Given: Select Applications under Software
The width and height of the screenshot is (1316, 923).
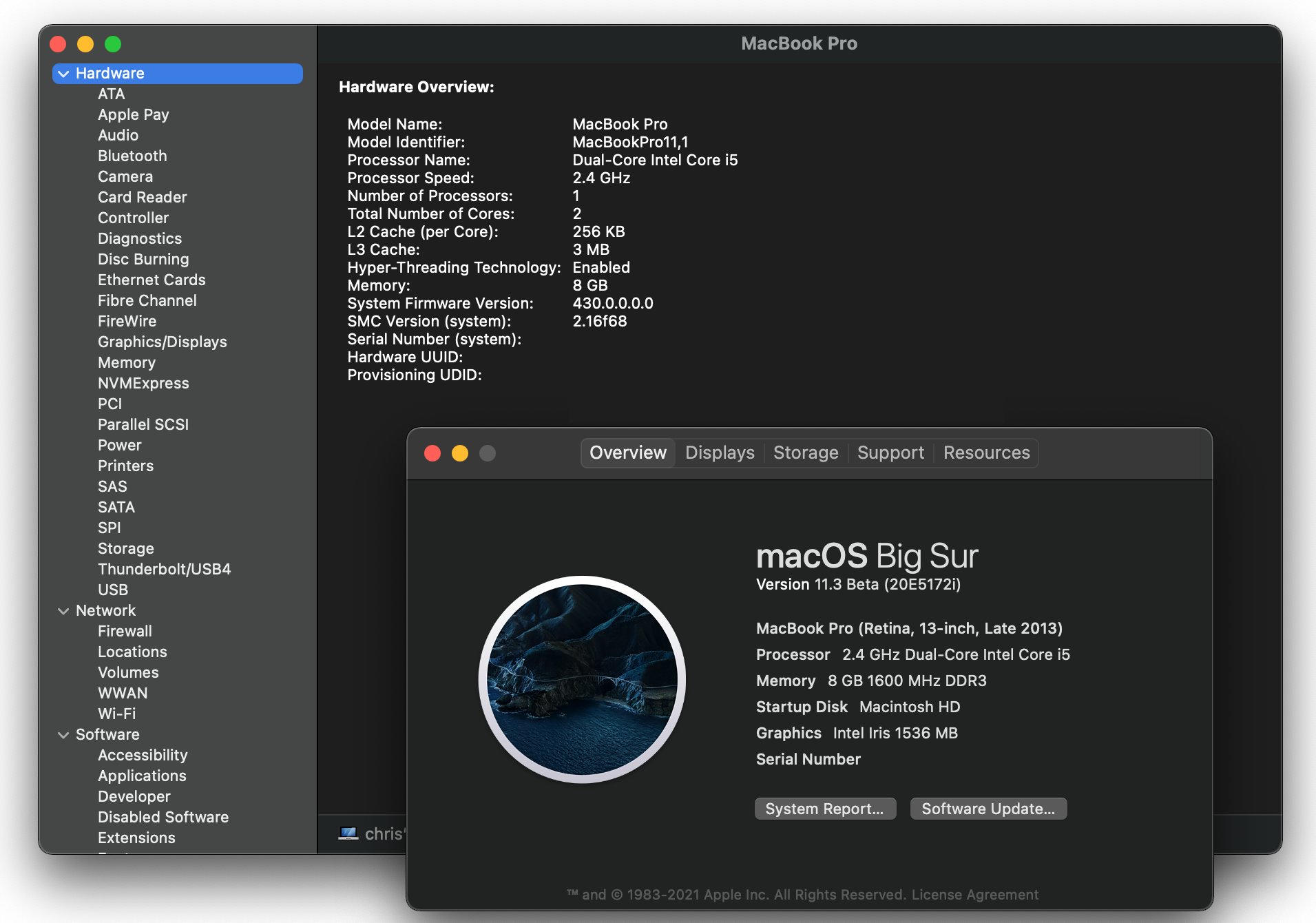Looking at the screenshot, I should coord(142,776).
